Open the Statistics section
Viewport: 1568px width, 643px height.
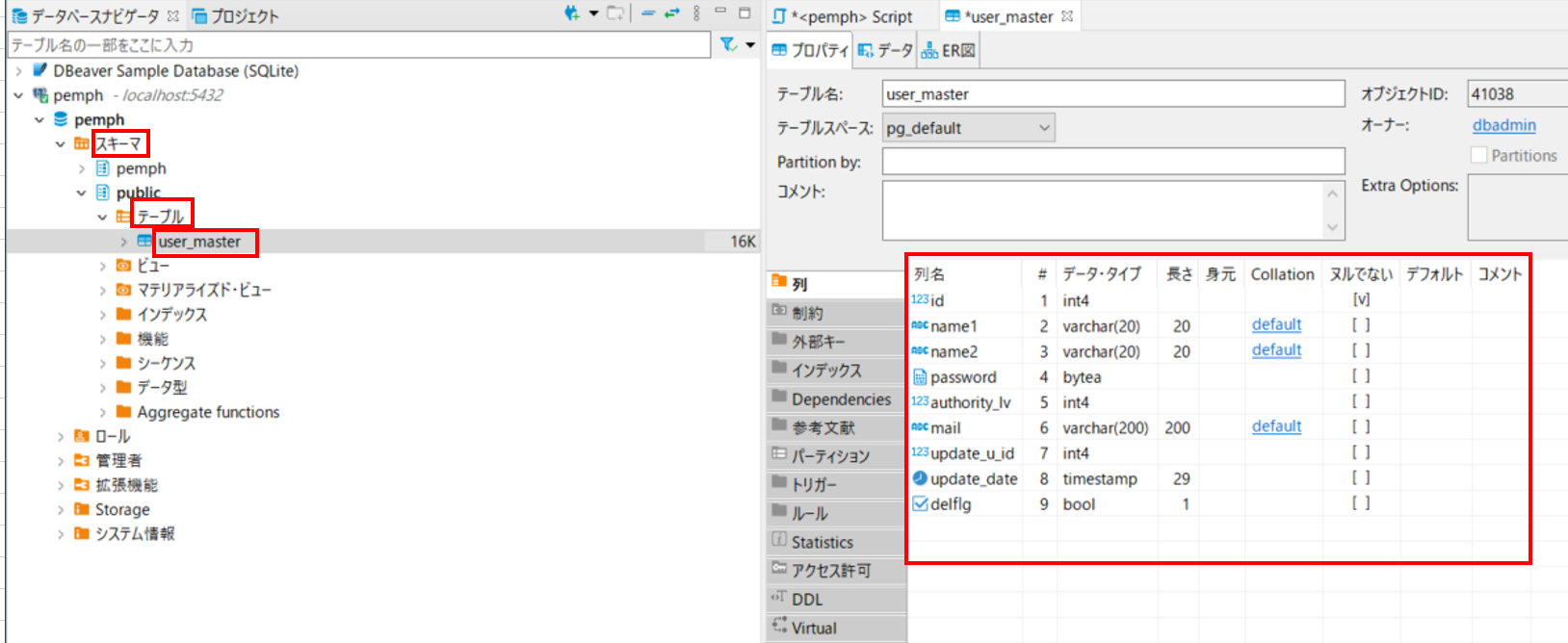click(837, 542)
